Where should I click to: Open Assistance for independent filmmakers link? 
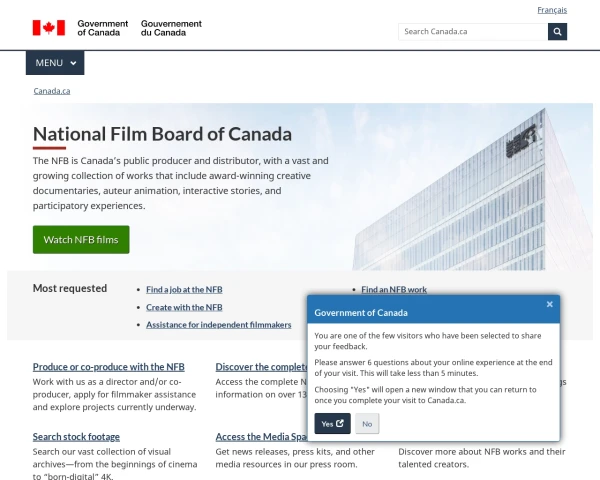218,325
